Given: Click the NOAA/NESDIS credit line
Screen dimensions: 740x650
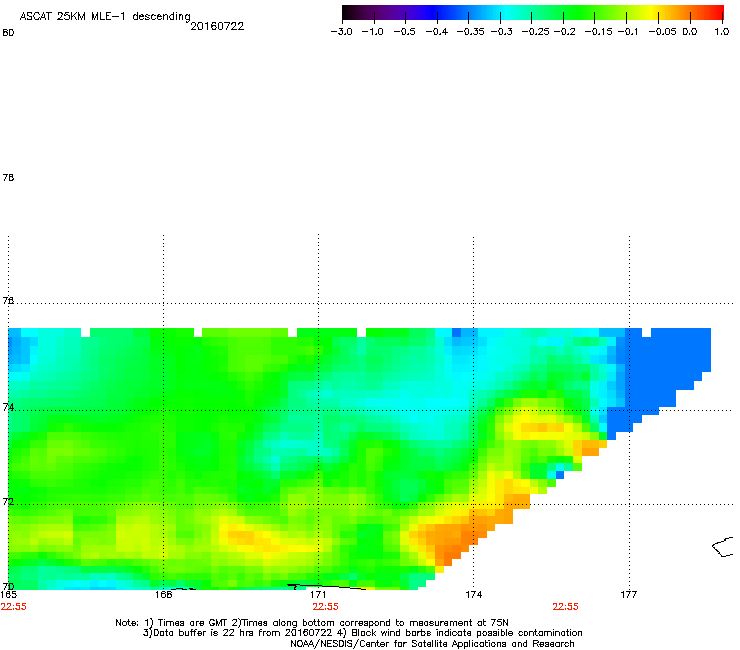Looking at the screenshot, I should click(432, 644).
